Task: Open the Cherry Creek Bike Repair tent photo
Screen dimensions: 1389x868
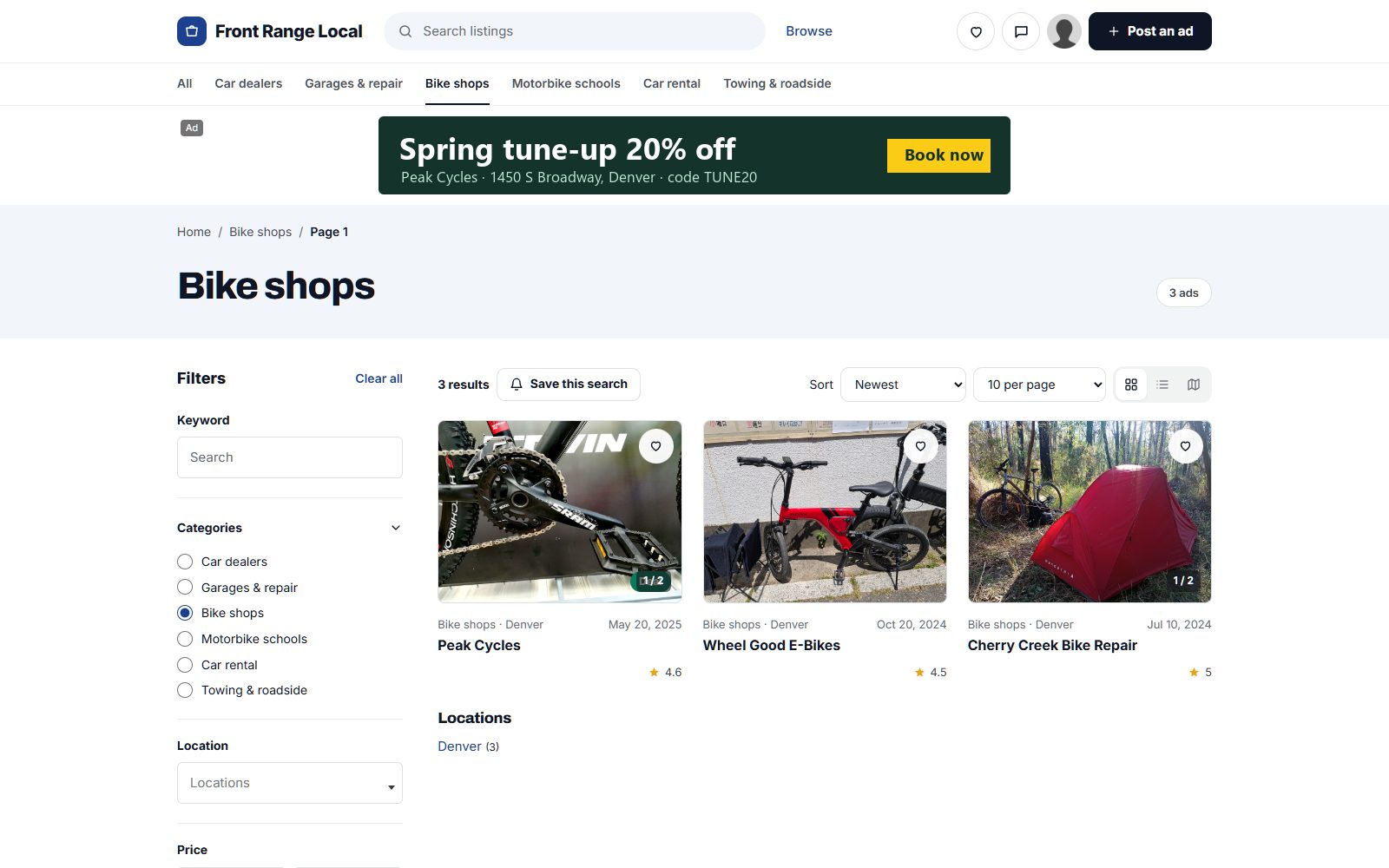Action: 1089,512
